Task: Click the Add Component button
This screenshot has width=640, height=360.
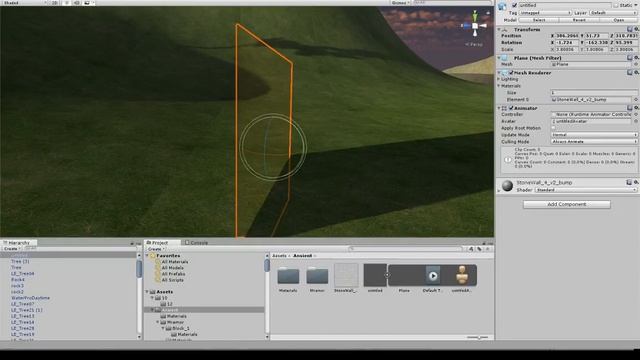Action: click(567, 204)
